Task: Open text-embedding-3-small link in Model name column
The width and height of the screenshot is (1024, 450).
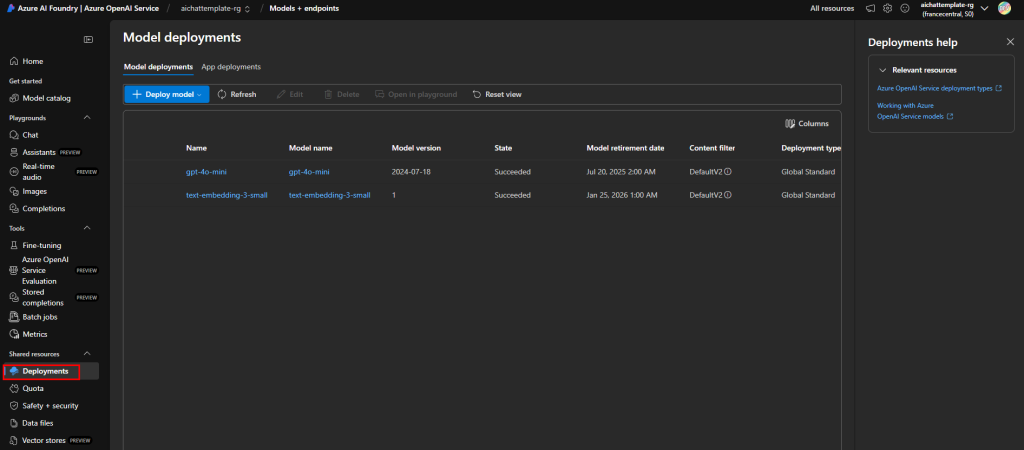Action: coord(330,195)
